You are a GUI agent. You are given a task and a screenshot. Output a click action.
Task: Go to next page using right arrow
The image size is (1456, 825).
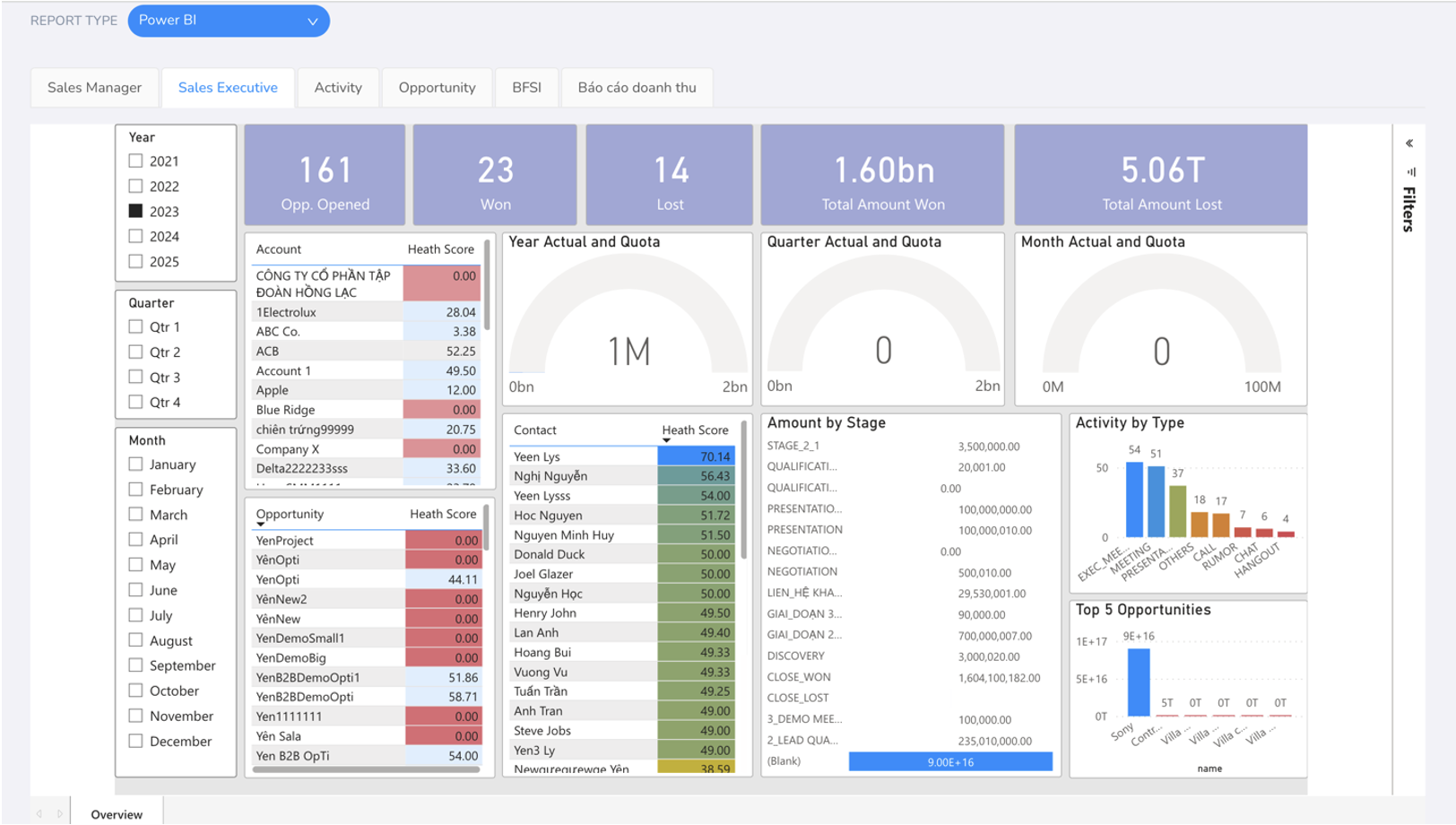pos(60,814)
